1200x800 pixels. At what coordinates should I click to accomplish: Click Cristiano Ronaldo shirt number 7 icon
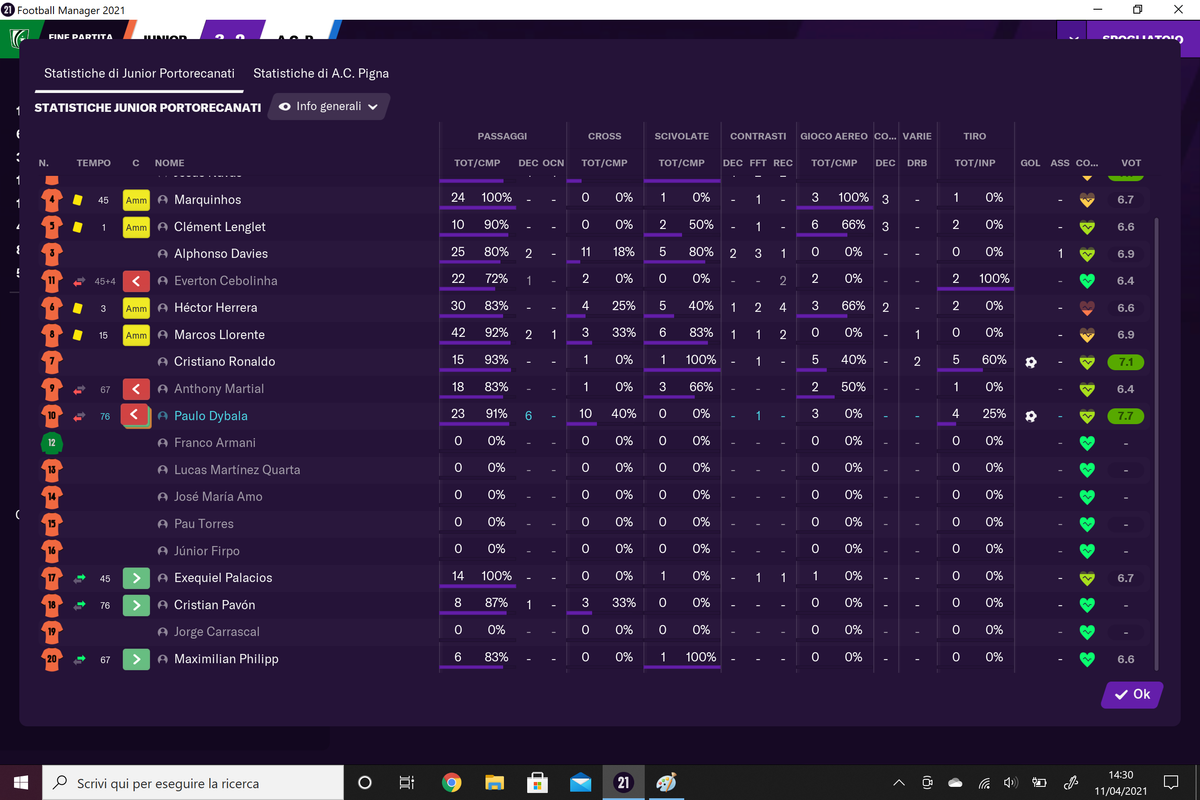51,362
